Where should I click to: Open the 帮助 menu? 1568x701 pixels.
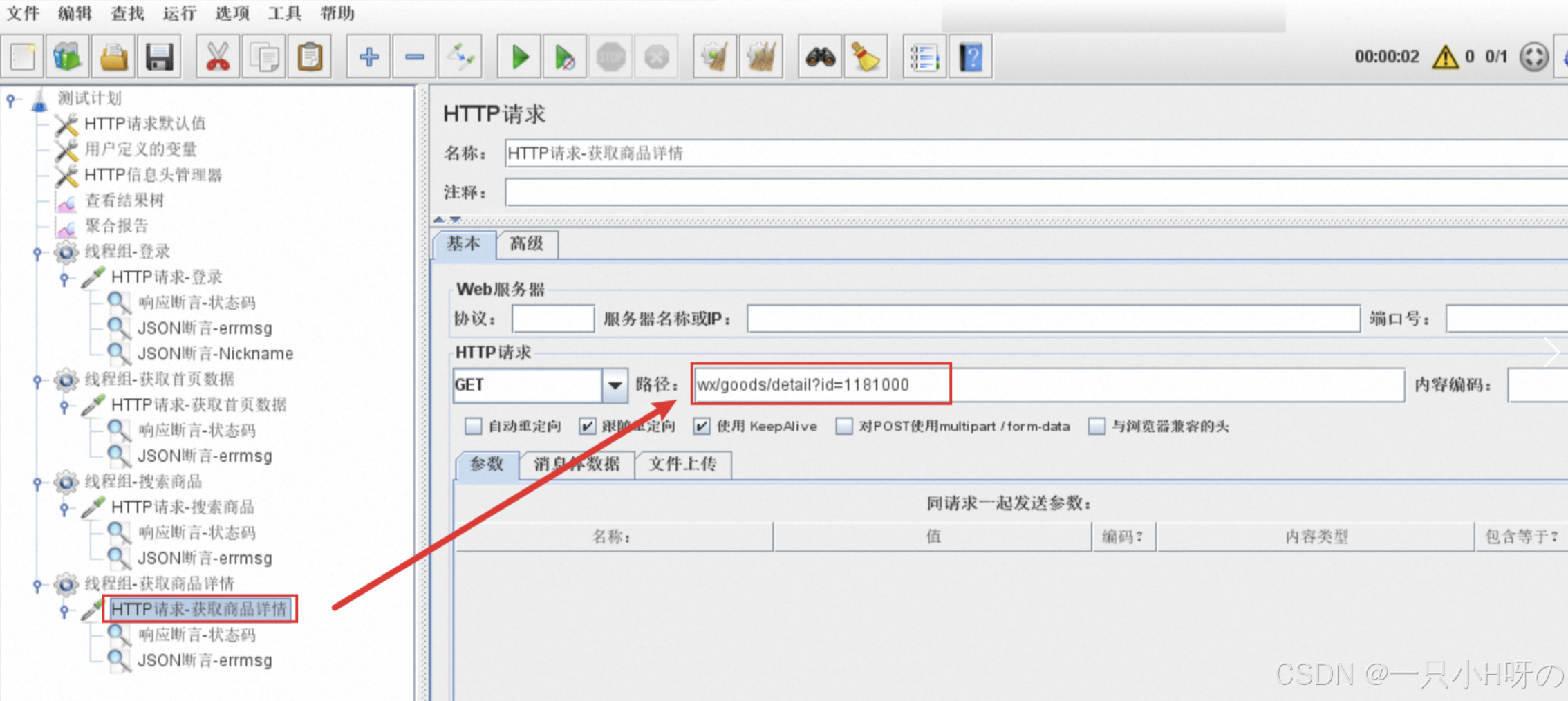point(337,13)
